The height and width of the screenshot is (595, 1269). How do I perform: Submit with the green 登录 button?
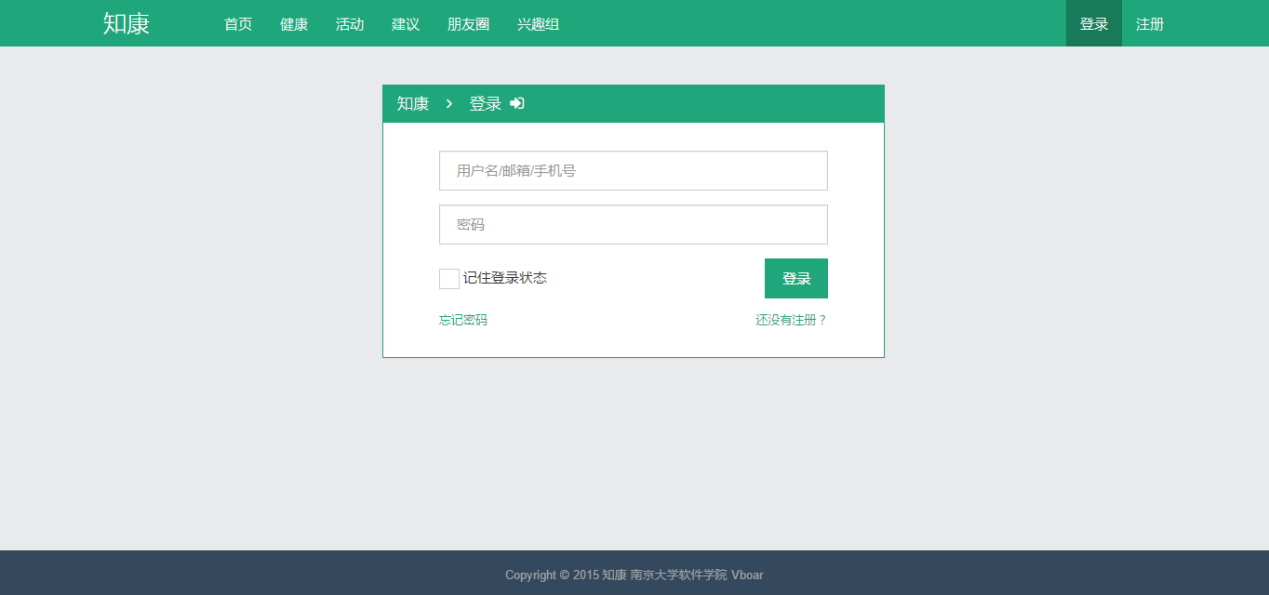tap(796, 278)
